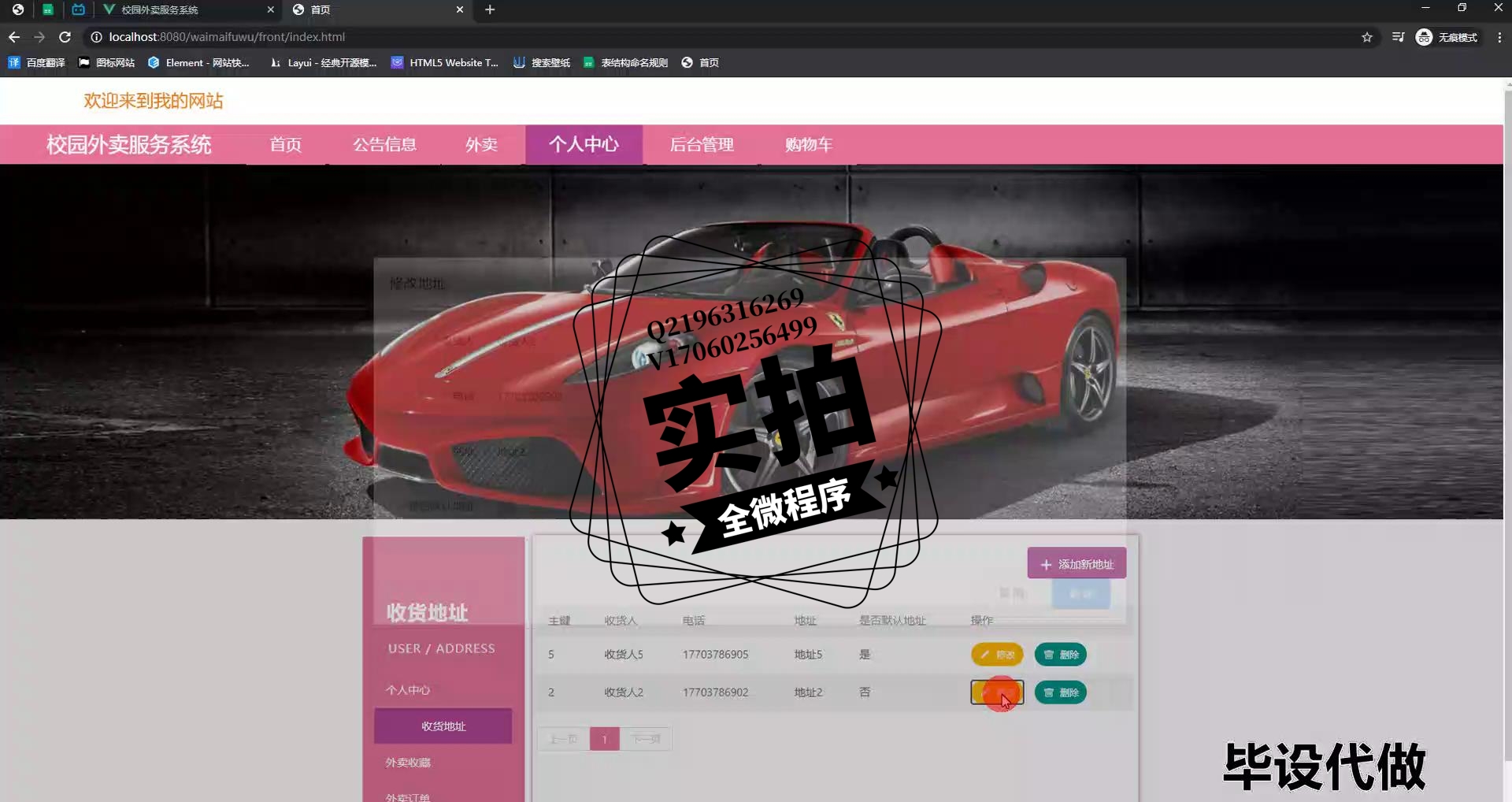Open the HTML5 Website bookmark
This screenshot has width=1512, height=802.
tap(445, 62)
